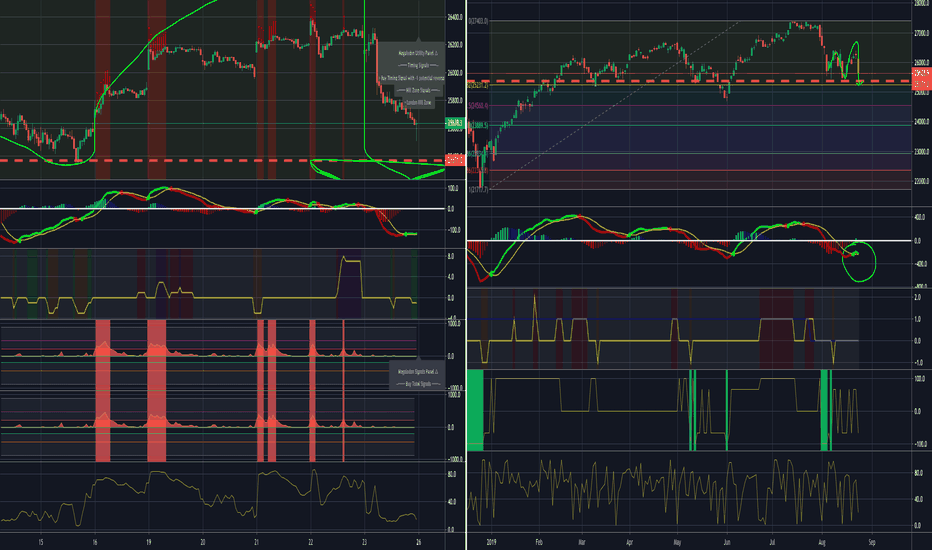
Task: Select the green current price label, left chart
Action: [455, 123]
